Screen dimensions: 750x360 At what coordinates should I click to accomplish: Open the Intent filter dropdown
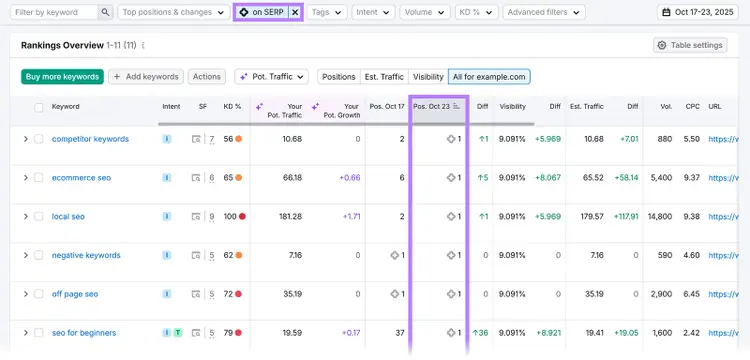[373, 12]
